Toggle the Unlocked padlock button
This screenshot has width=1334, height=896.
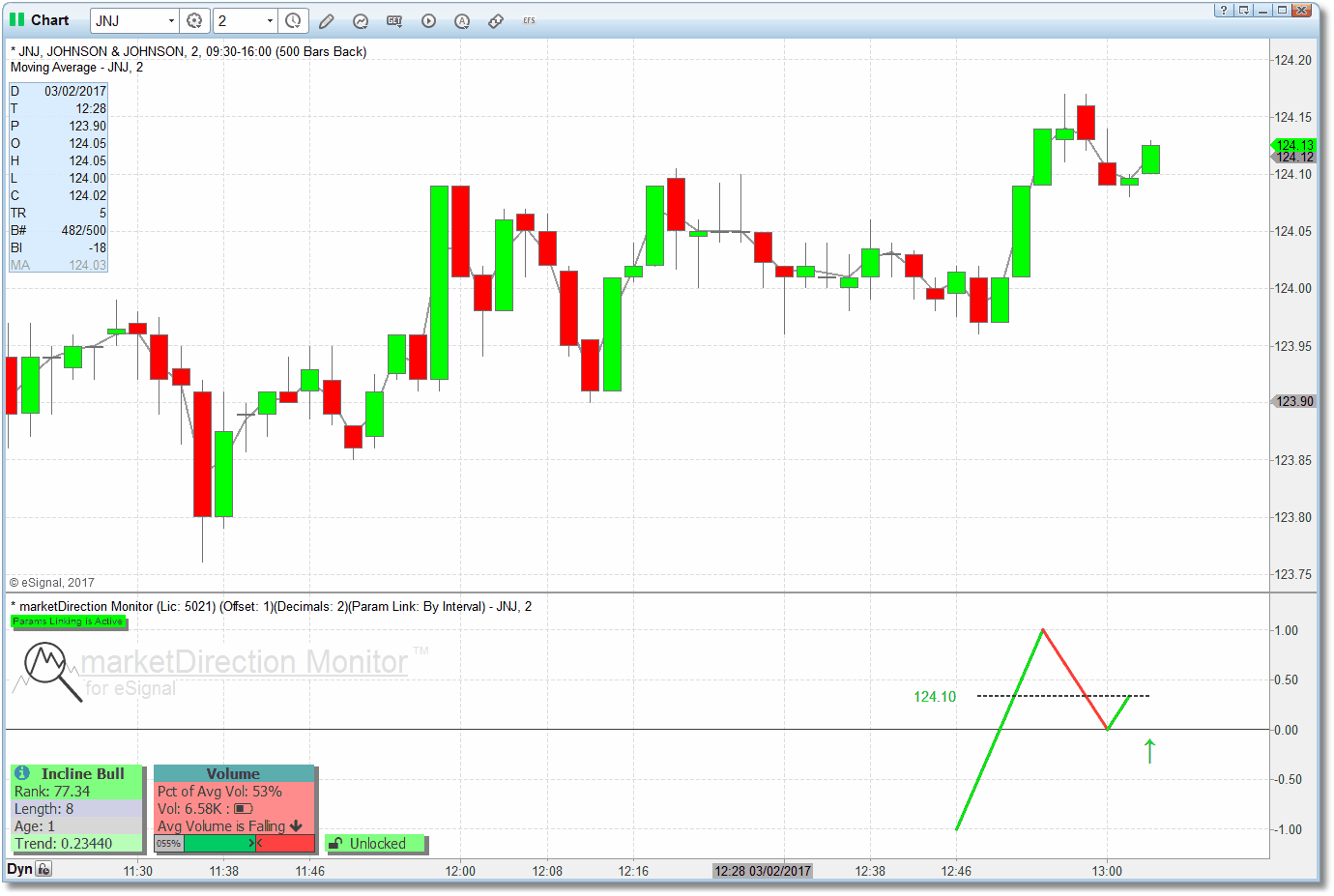pos(375,844)
